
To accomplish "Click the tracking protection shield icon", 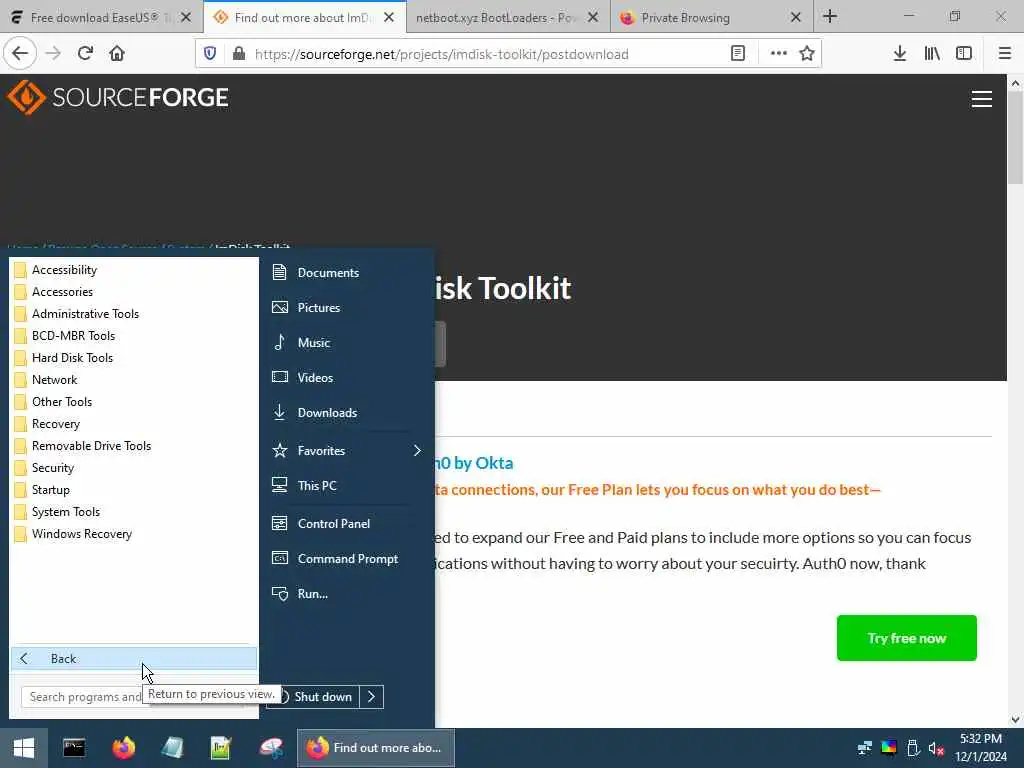I will coord(210,54).
